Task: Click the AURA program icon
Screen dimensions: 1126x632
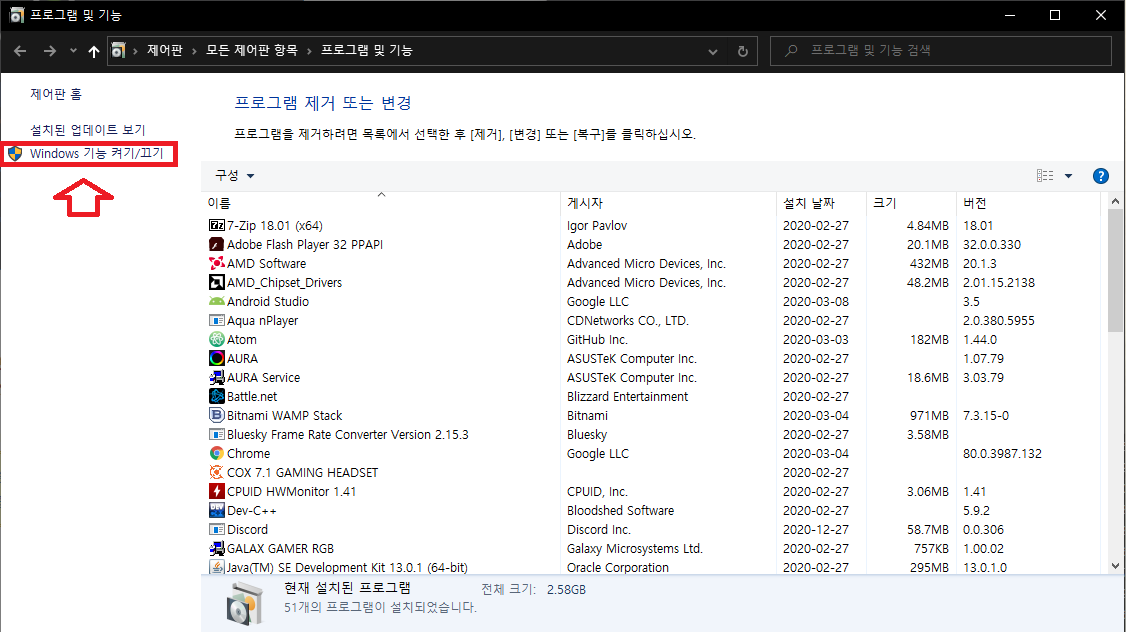Action: click(216, 358)
